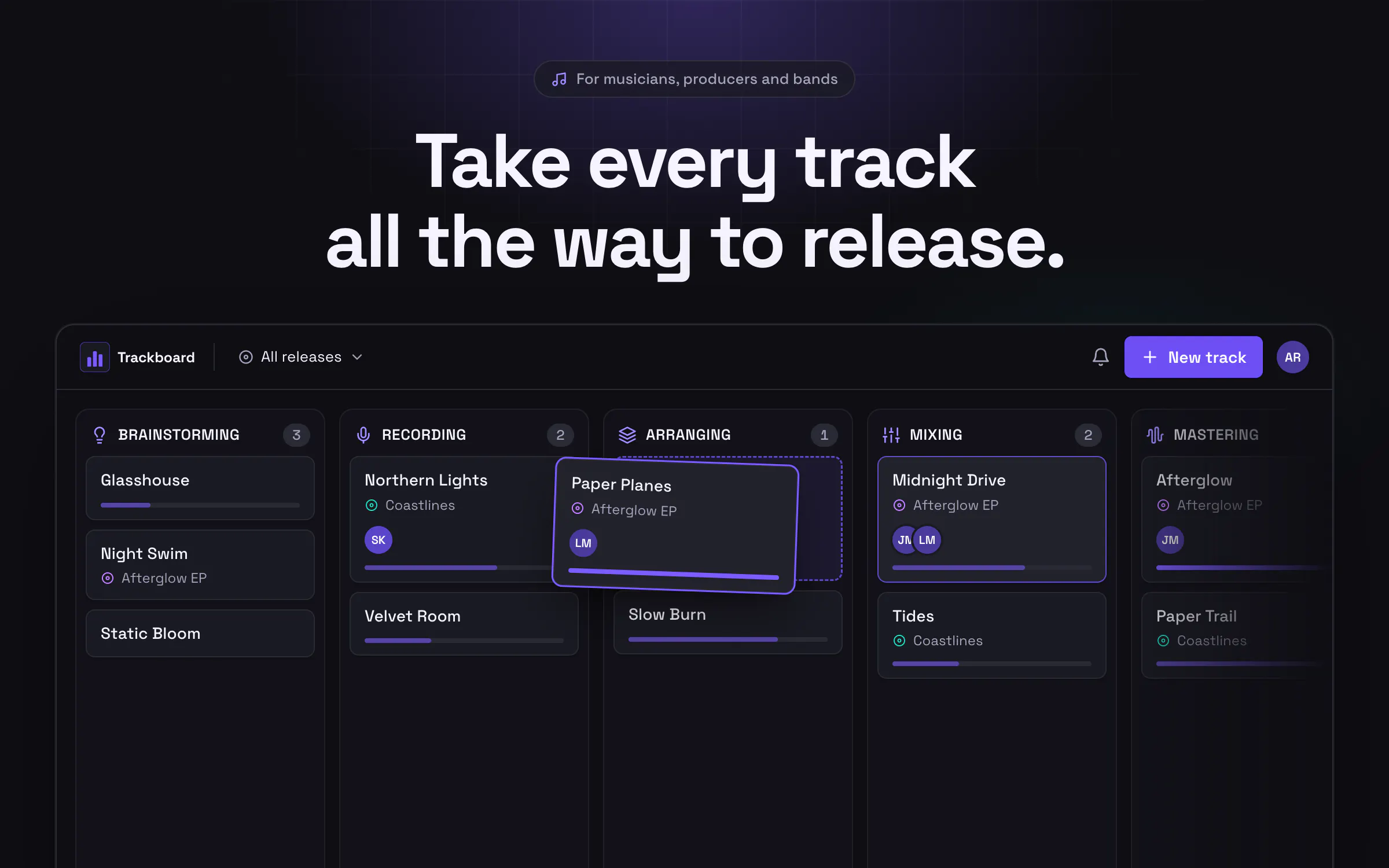Viewport: 1389px width, 868px height.
Task: Click LM avatar on Paper Planes card
Action: pyautogui.click(x=583, y=543)
